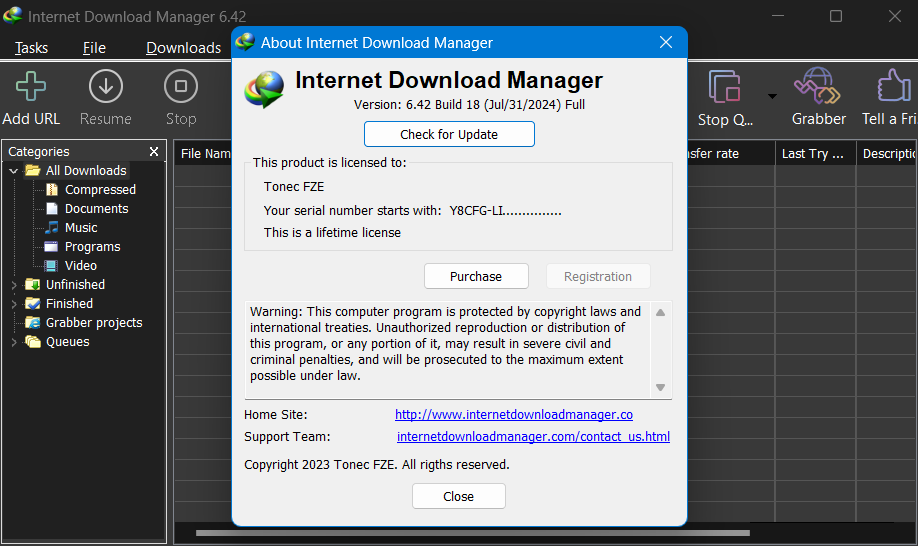Viewport: 918px width, 546px height.
Task: Click the Purchase button
Action: [476, 276]
